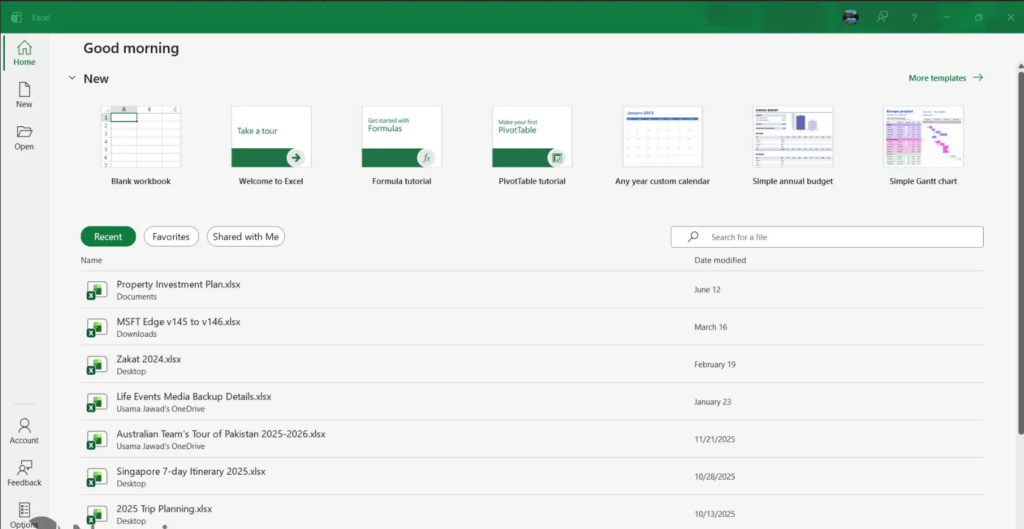Click the Search for a file field

tap(827, 236)
